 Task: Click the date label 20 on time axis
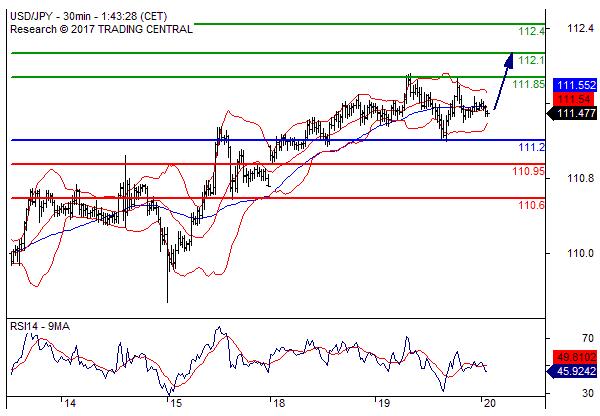coord(489,403)
